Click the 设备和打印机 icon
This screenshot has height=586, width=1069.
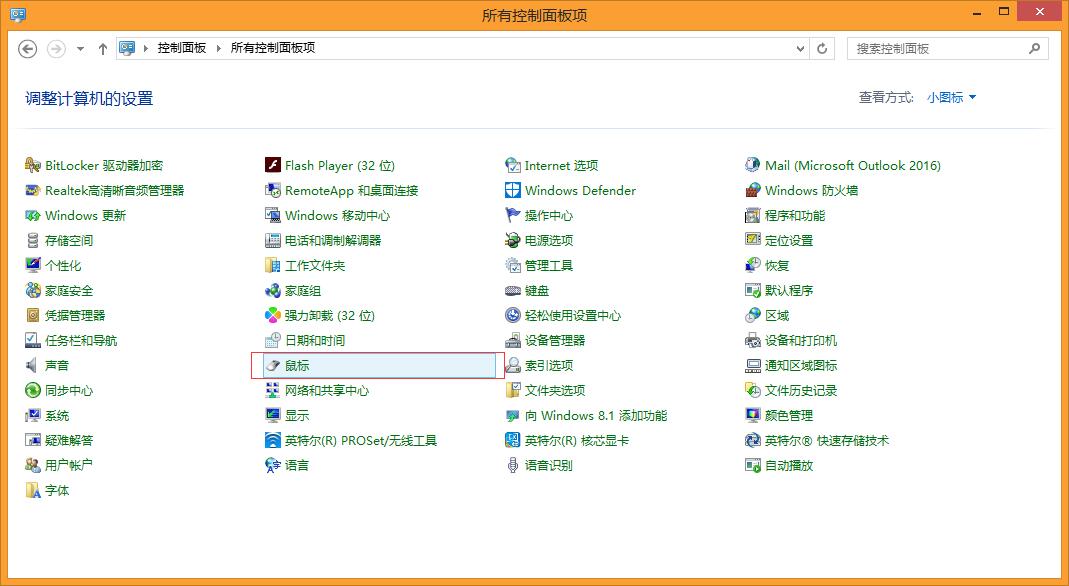click(x=754, y=341)
